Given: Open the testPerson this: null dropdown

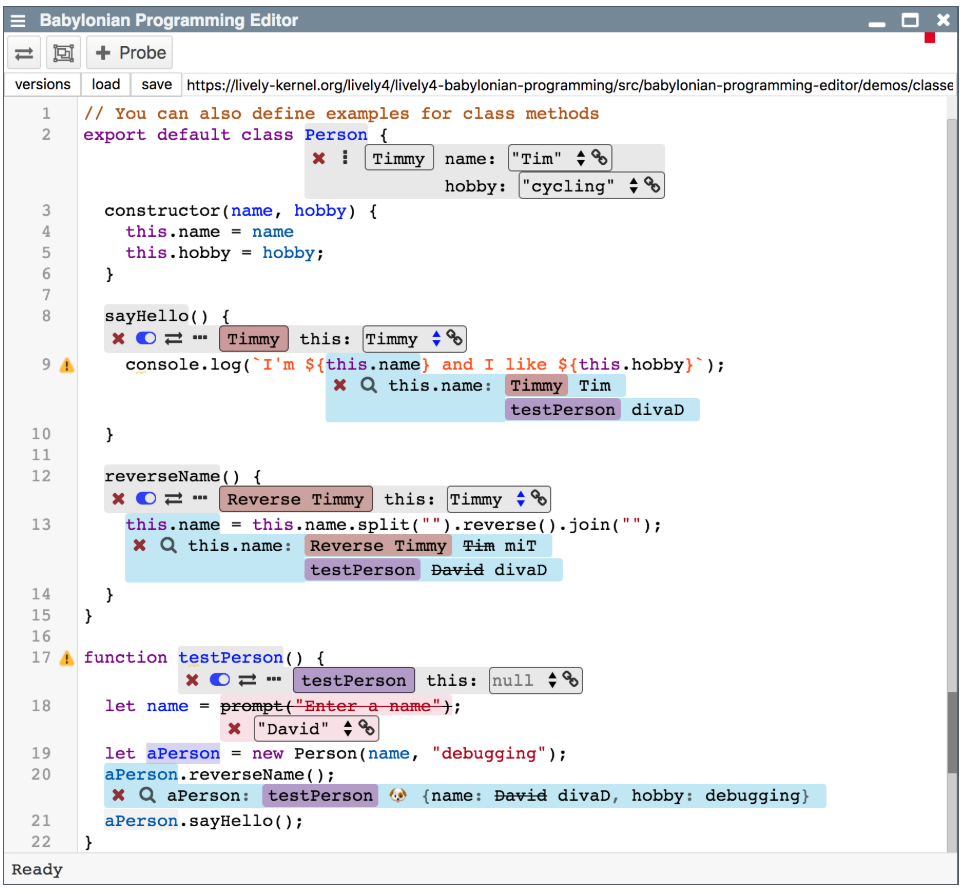Looking at the screenshot, I should 553,680.
